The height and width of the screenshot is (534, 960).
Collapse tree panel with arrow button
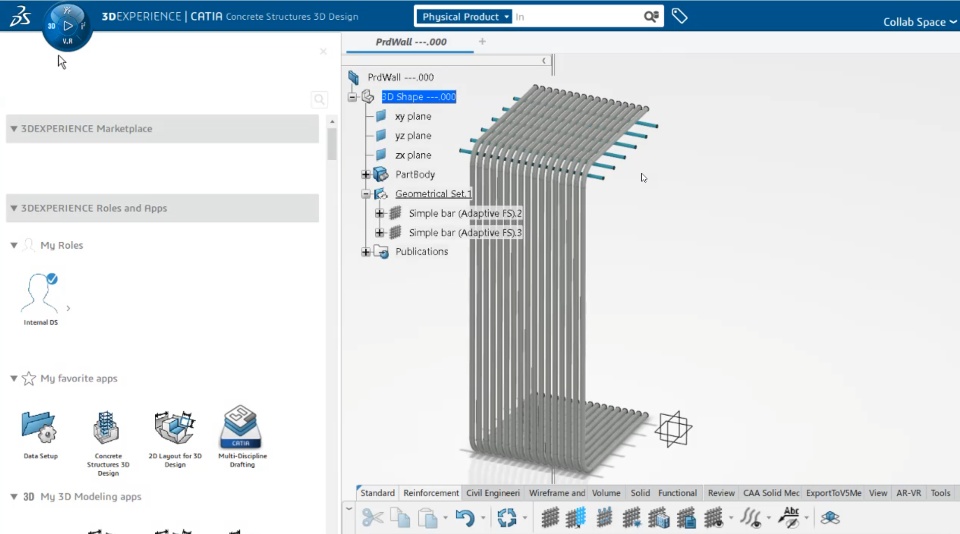[544, 60]
